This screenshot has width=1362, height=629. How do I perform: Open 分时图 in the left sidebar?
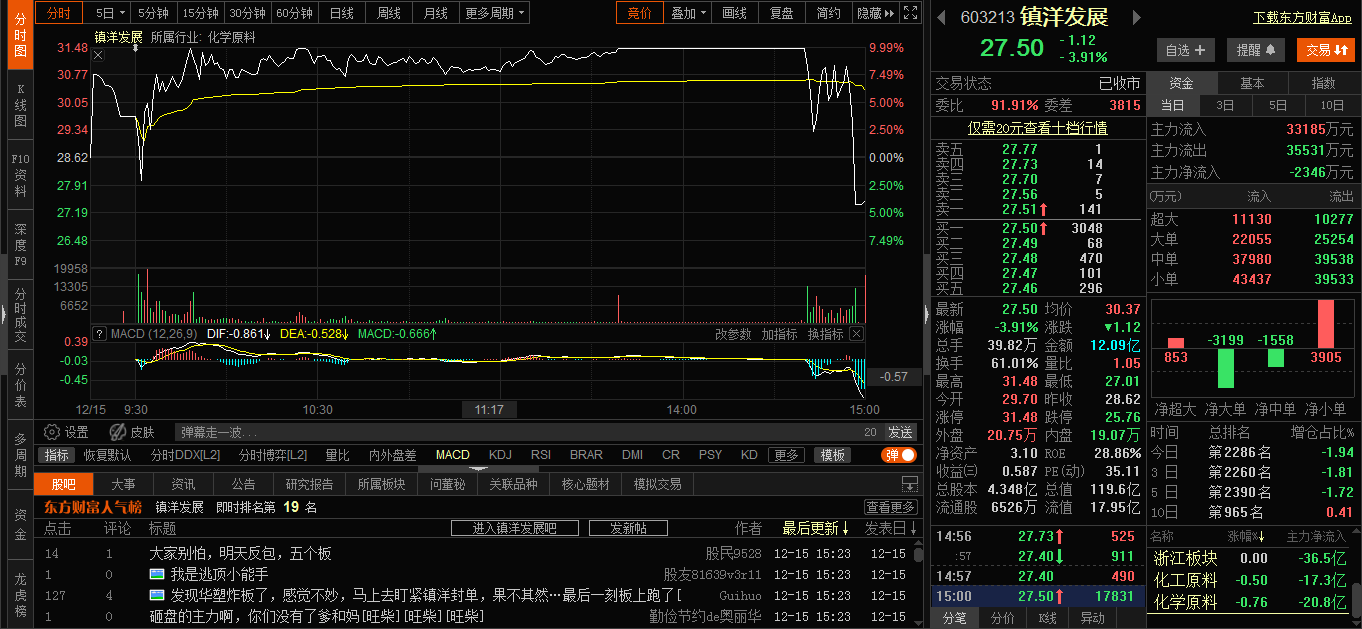20,36
